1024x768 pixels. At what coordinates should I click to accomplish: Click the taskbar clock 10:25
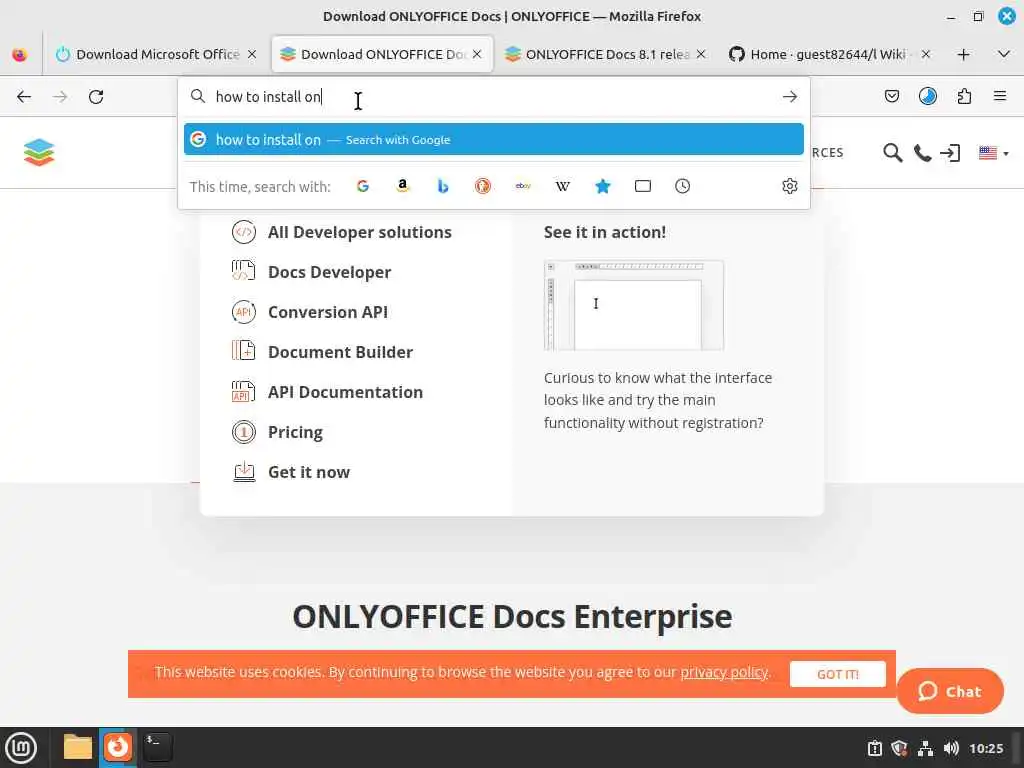pos(986,748)
